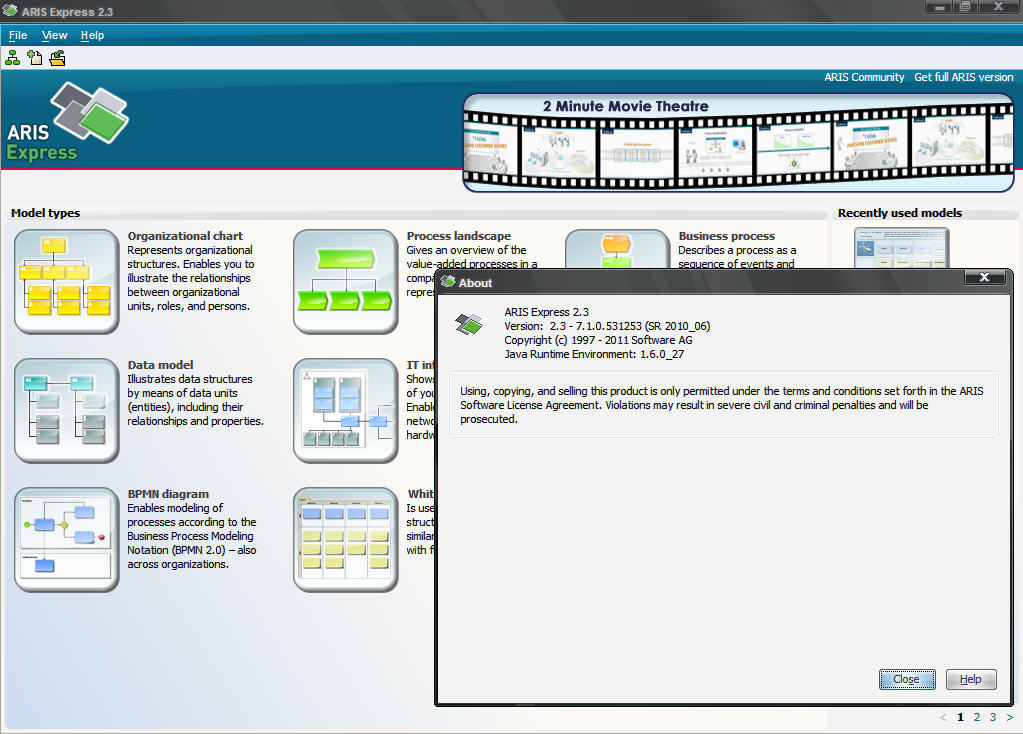Dismiss the About dialog with its X button
The height and width of the screenshot is (734, 1023).
point(985,277)
